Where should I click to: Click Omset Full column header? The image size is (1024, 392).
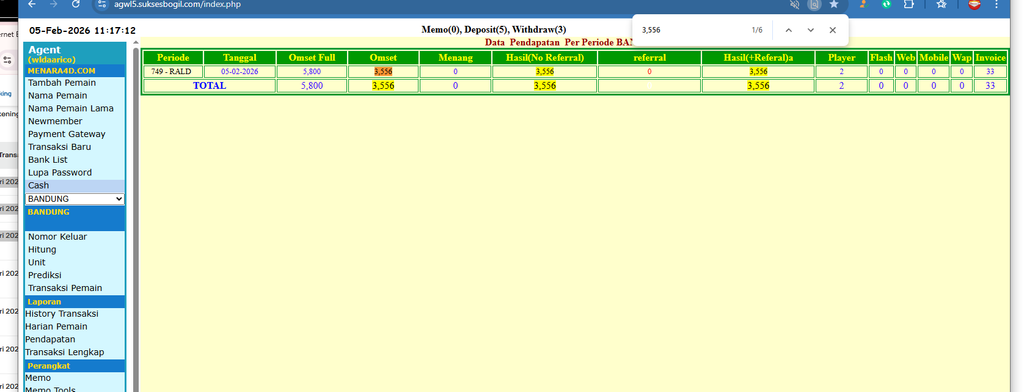(x=312, y=57)
